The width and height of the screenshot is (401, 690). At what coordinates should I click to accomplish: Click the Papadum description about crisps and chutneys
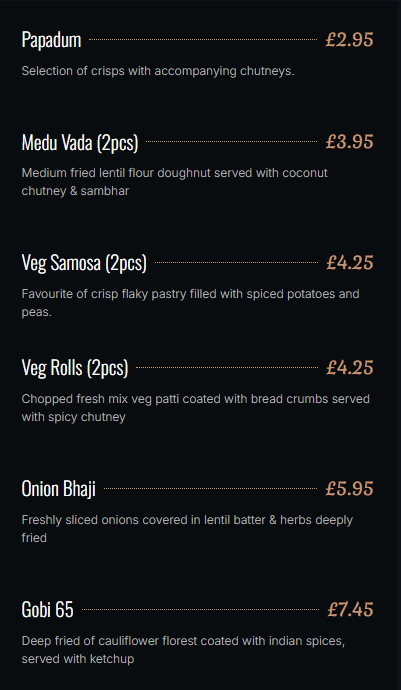(158, 71)
